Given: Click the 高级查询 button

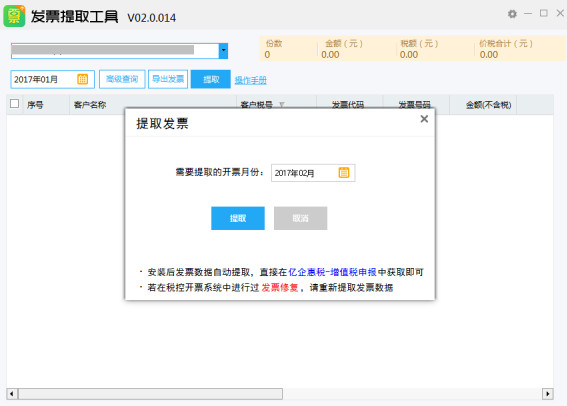Looking at the screenshot, I should click(x=122, y=79).
